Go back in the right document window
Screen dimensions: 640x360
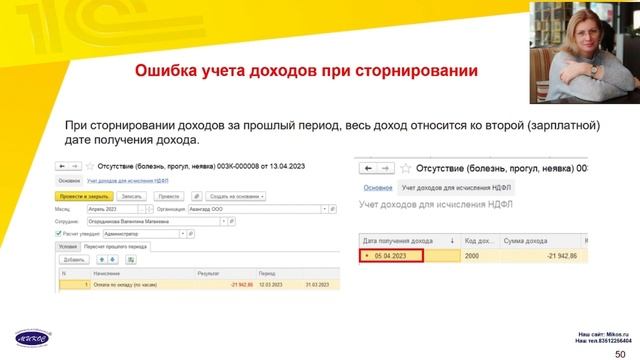368,168
